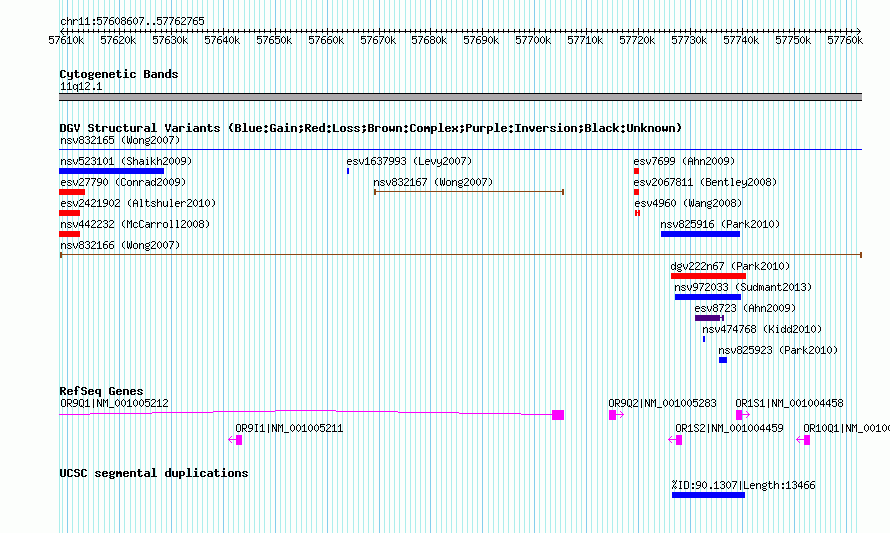Click the dgv222n67 (Park2010) text label
This screenshot has width=890, height=533.
point(731,266)
